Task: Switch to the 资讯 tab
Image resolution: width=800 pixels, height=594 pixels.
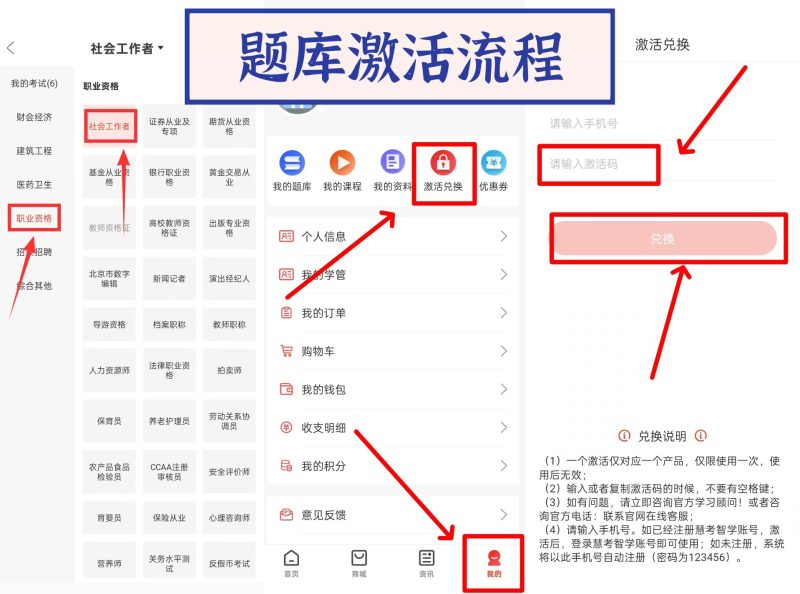Action: 428,561
